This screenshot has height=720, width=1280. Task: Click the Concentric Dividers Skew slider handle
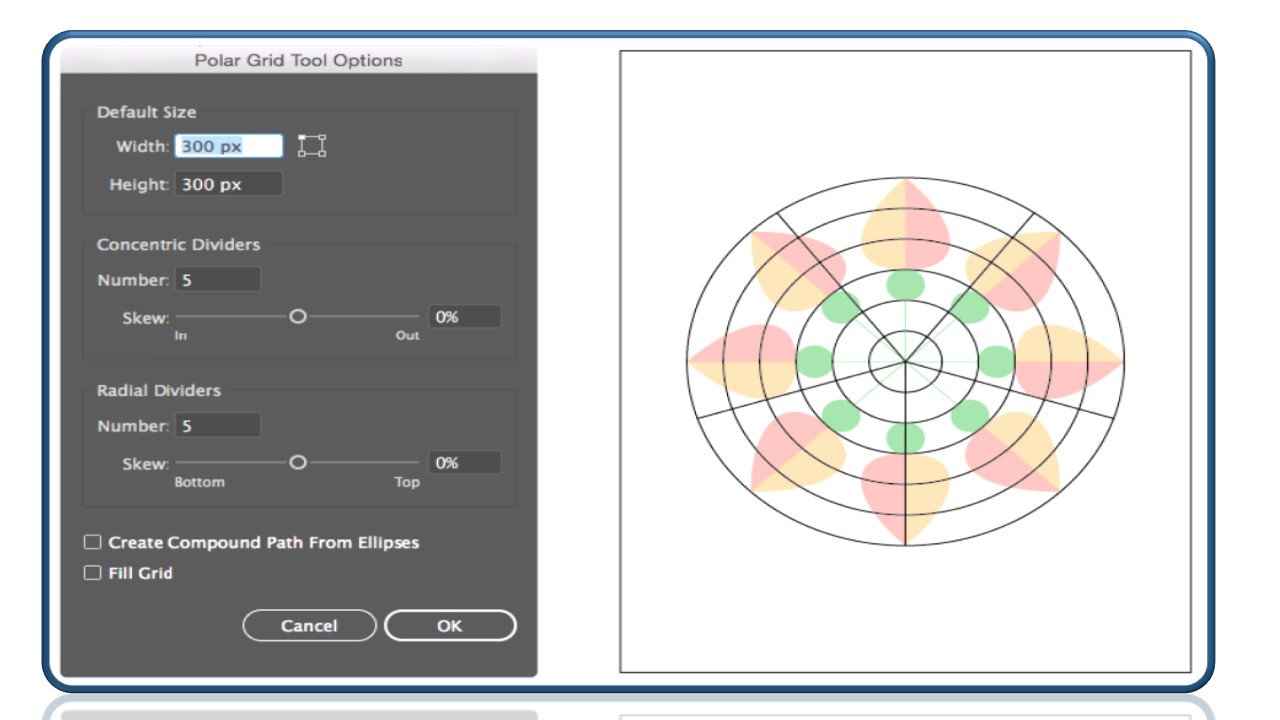tap(298, 317)
